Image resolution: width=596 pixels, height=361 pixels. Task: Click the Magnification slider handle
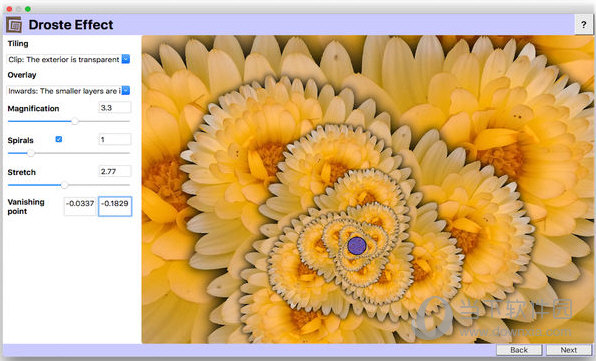[75, 121]
